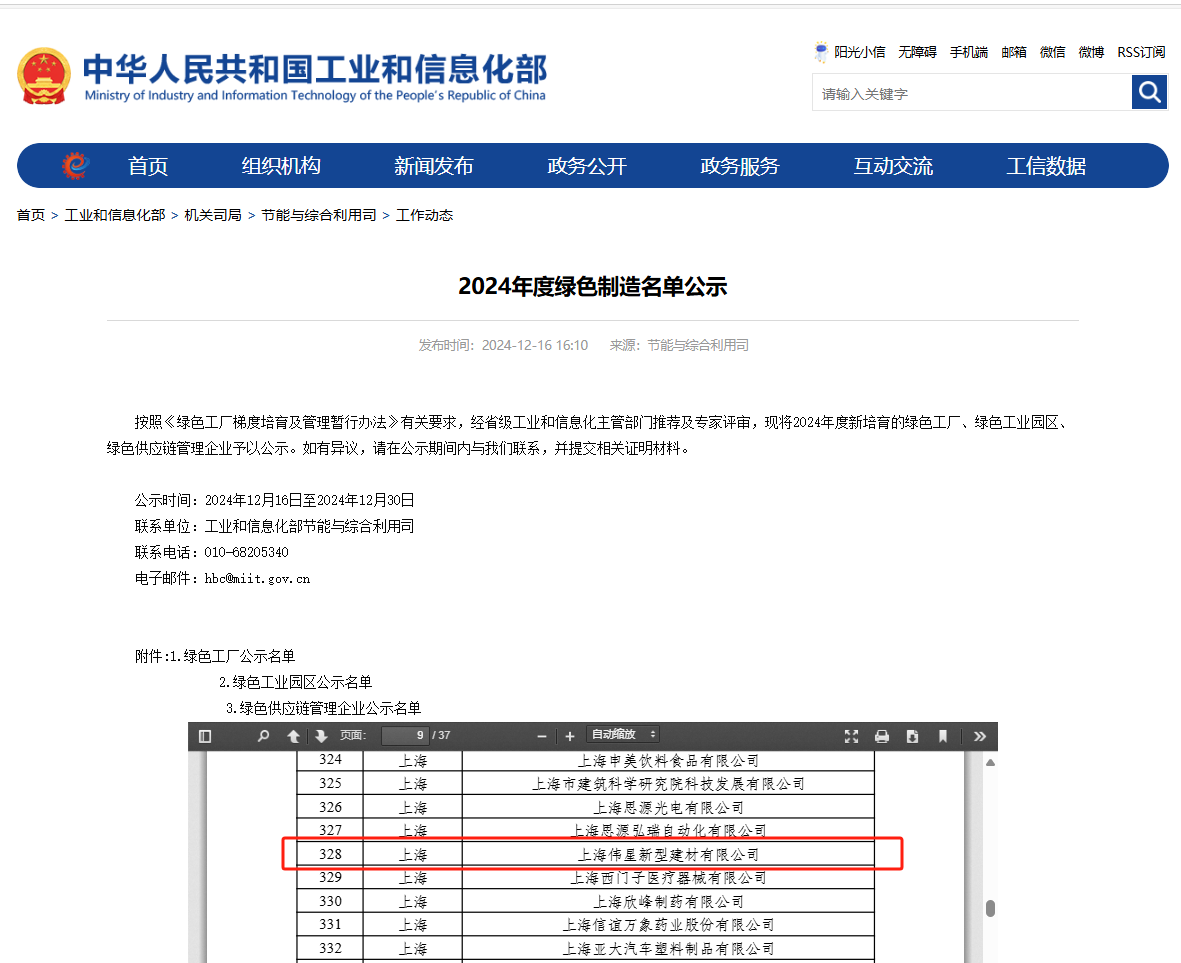
Task: Expand the PDF tools chevron menu
Action: click(x=980, y=736)
